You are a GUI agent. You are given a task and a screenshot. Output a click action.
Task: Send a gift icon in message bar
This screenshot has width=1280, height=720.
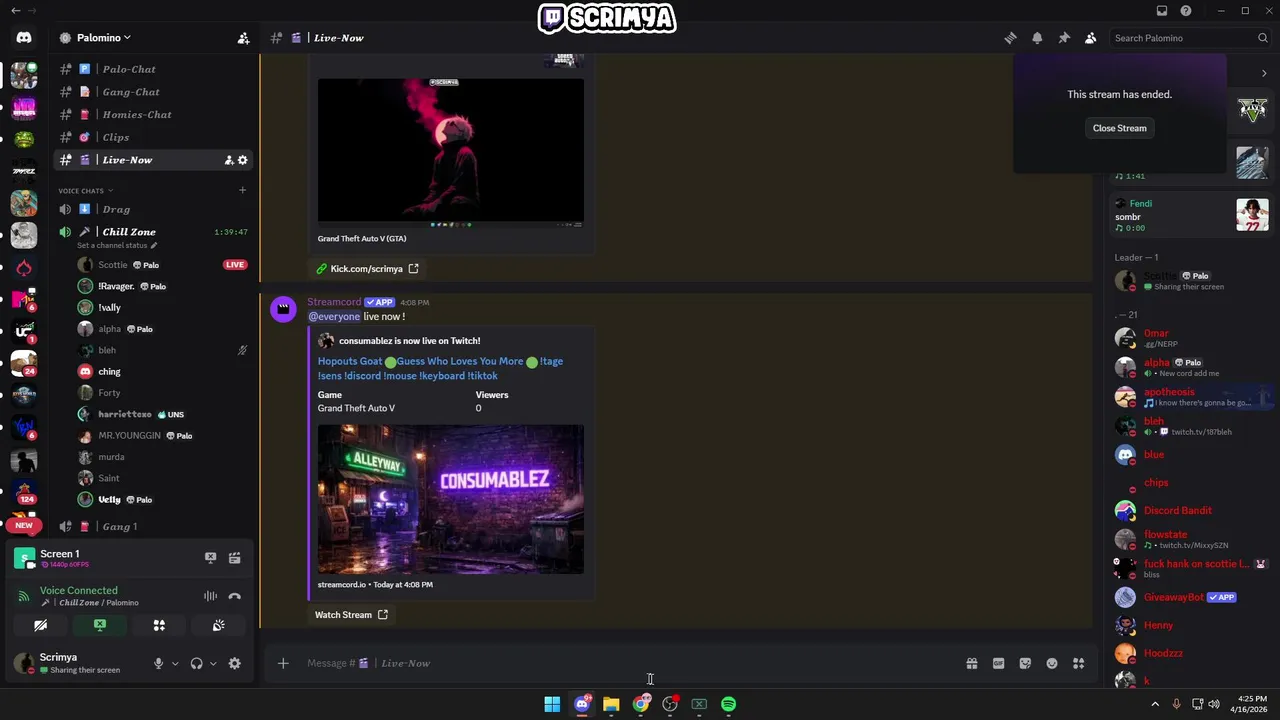[971, 663]
